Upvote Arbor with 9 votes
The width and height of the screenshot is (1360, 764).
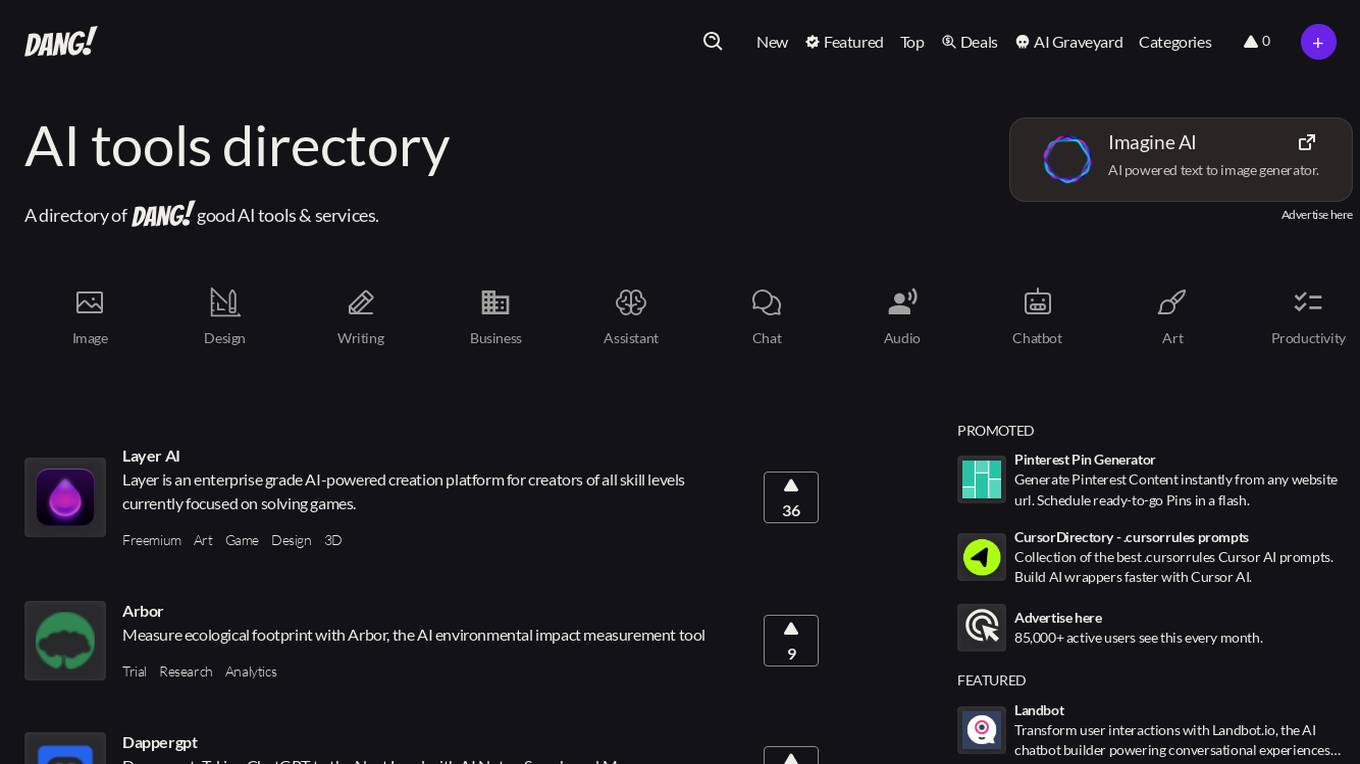(x=791, y=641)
